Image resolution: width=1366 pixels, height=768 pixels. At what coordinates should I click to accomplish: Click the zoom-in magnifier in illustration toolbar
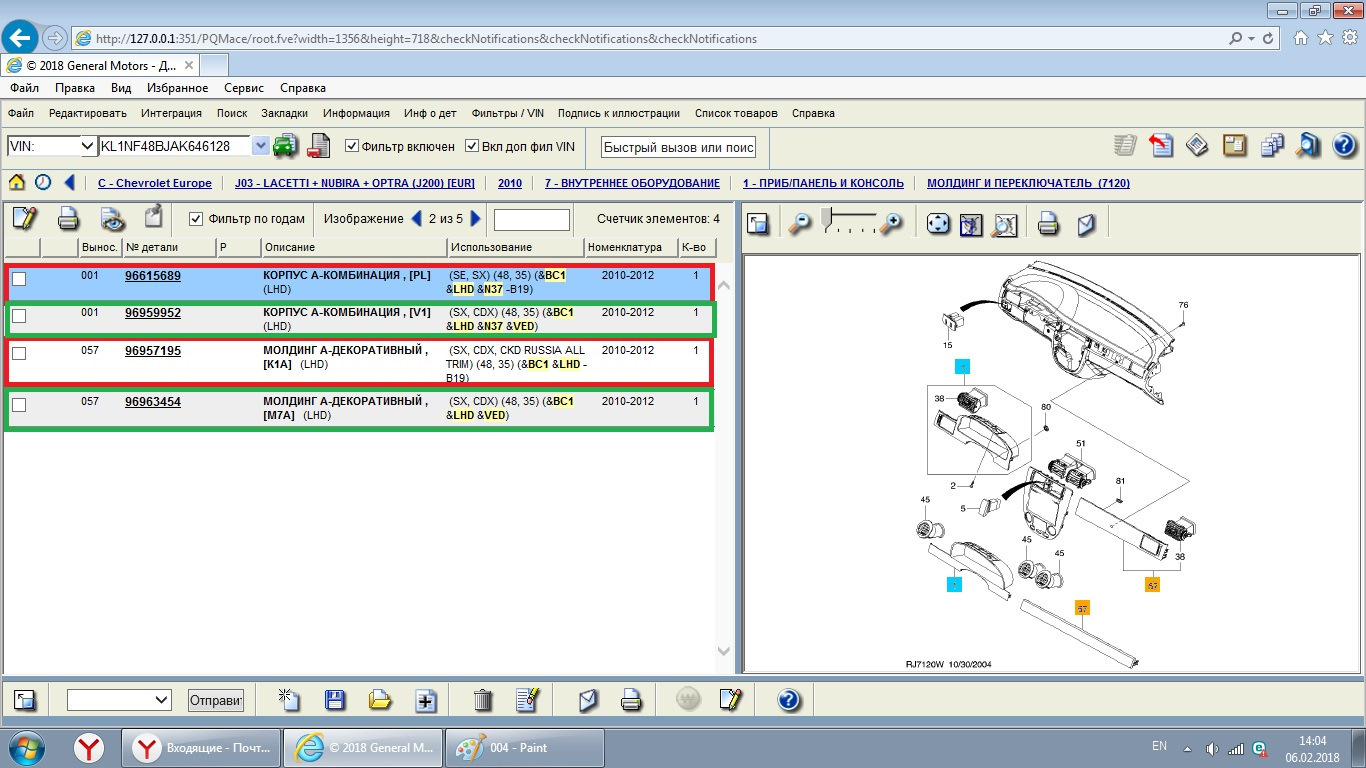888,224
